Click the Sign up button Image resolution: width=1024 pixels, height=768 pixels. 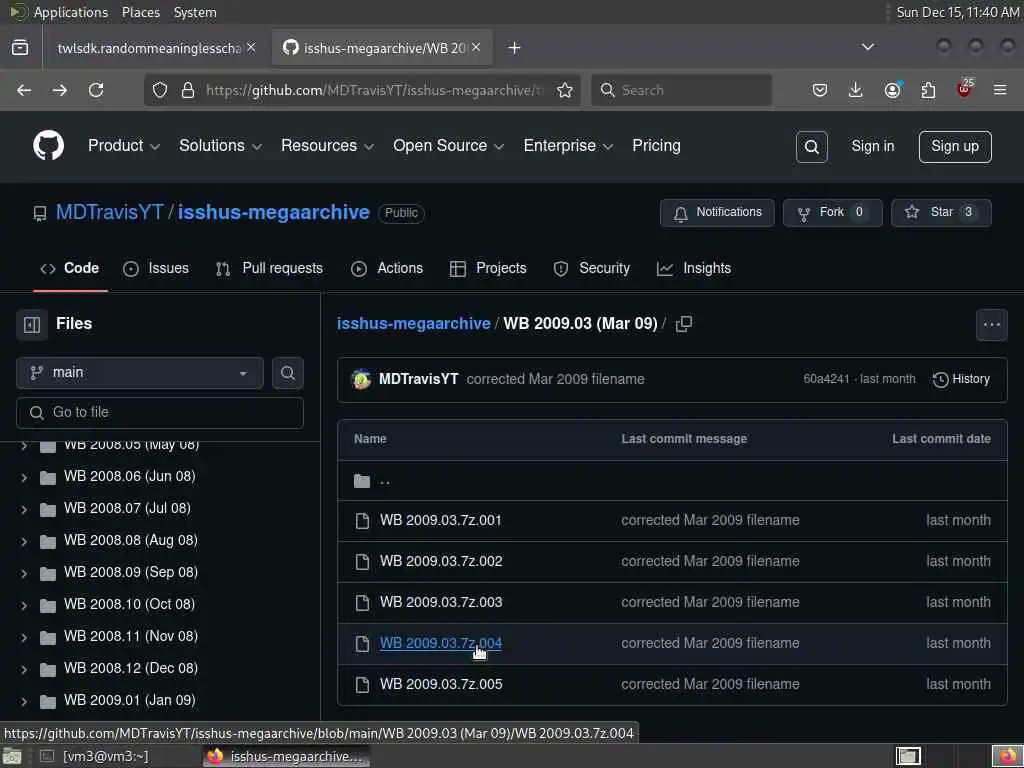955,146
